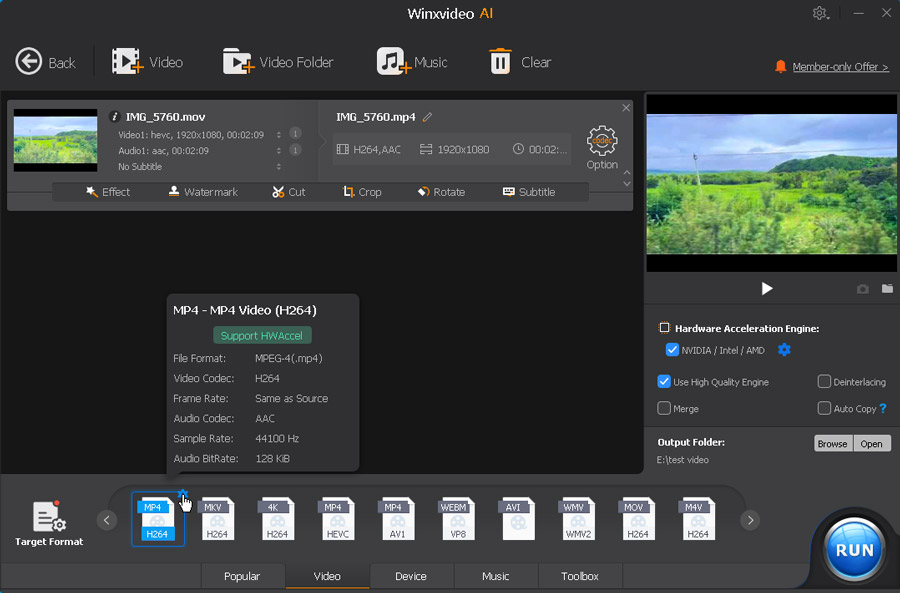This screenshot has height=593, width=900.
Task: Expand the Video1 track selector
Action: (279, 135)
